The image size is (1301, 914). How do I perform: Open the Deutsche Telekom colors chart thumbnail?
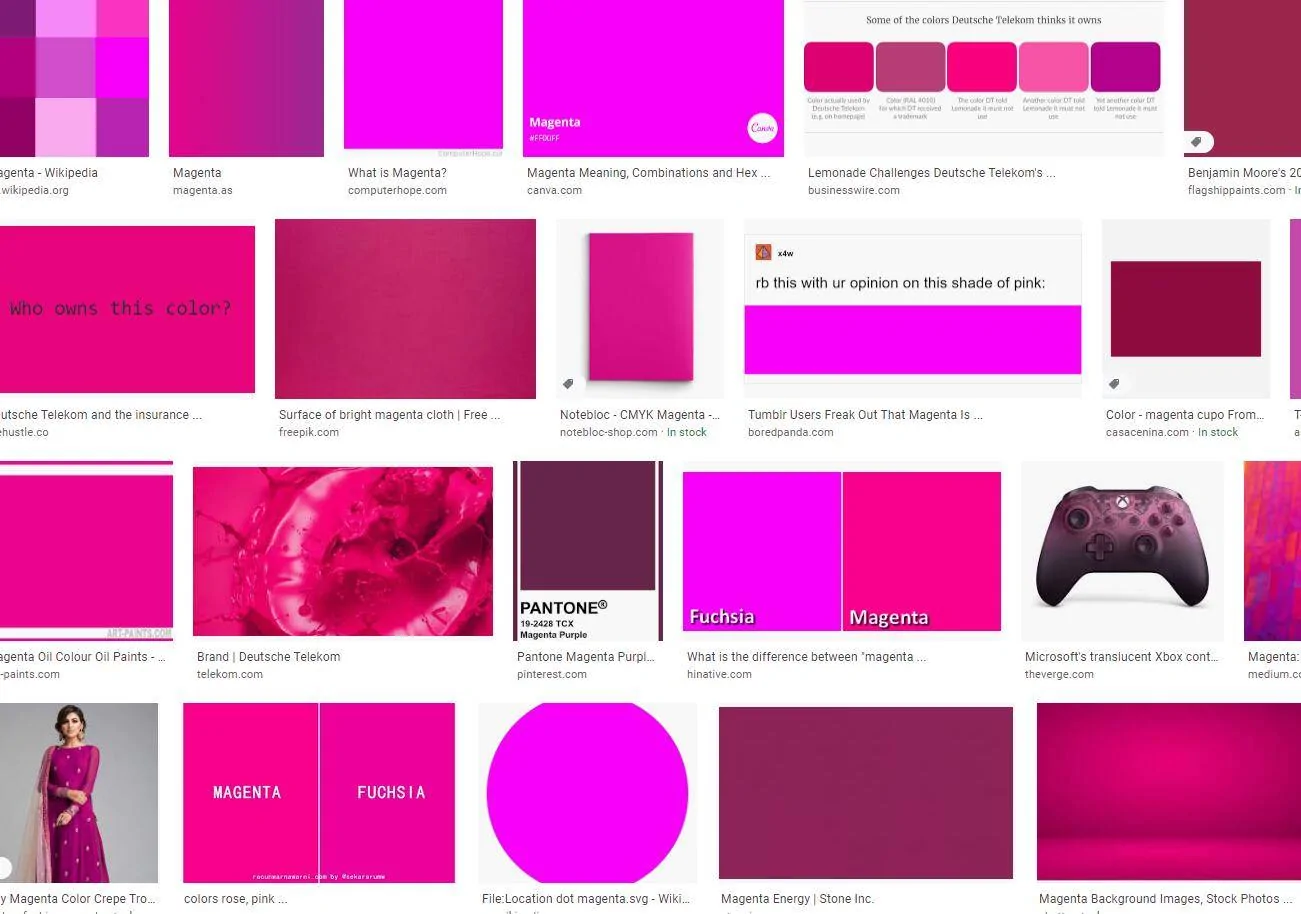(984, 78)
